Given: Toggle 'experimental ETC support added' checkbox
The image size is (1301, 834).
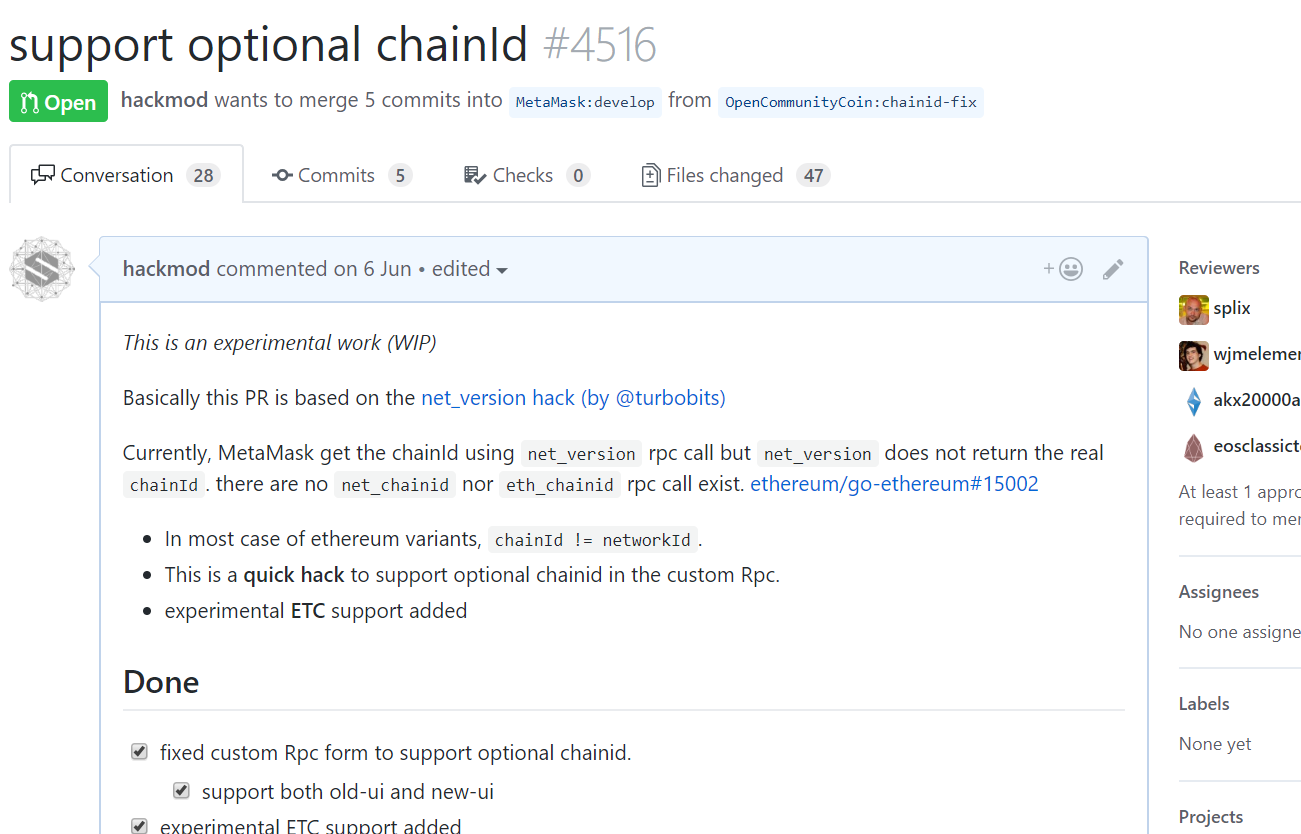Looking at the screenshot, I should point(140,826).
